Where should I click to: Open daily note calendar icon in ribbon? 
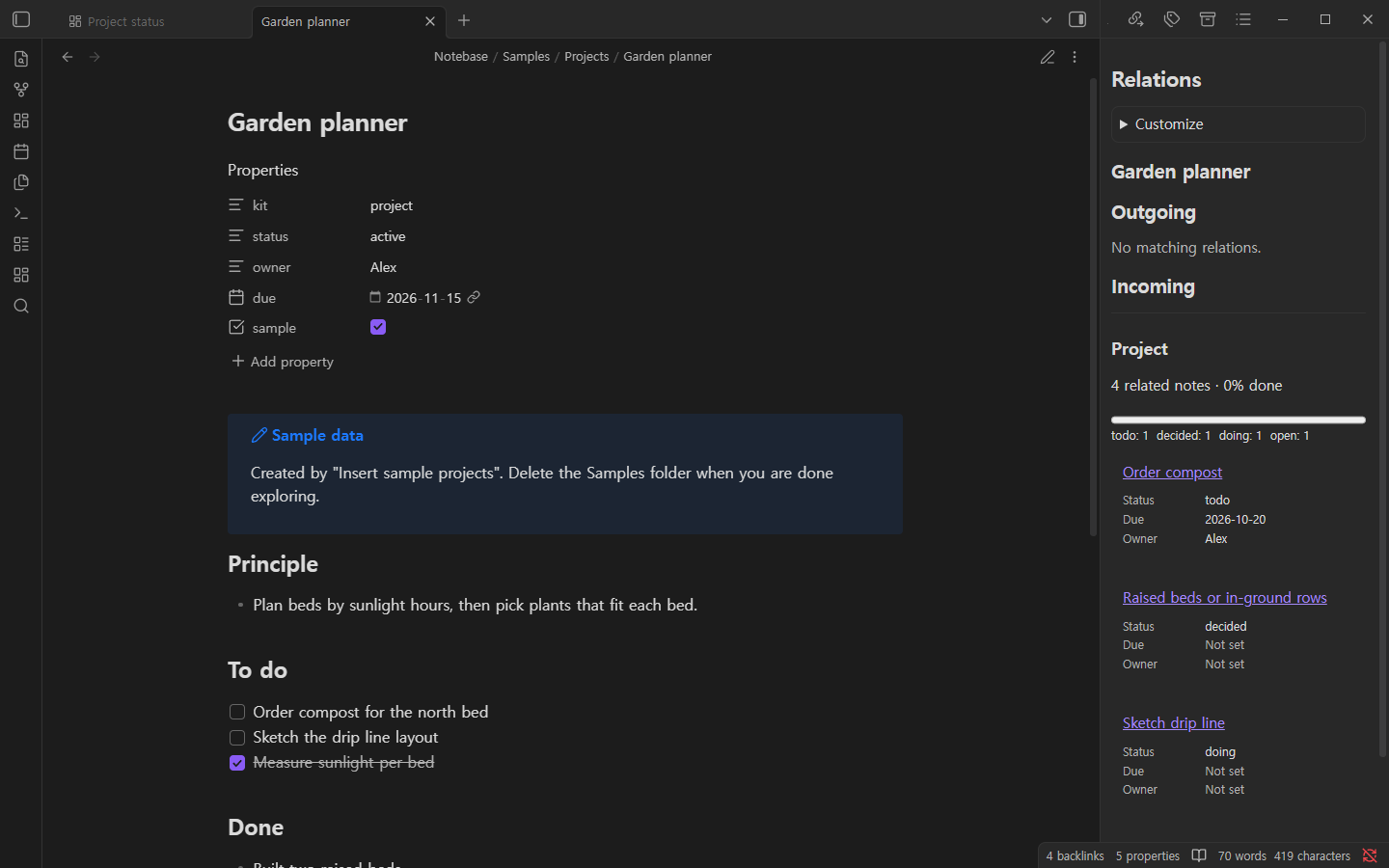click(21, 151)
